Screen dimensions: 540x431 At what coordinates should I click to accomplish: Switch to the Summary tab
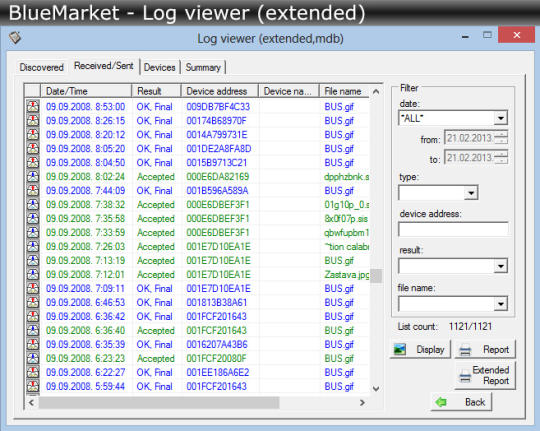203,67
